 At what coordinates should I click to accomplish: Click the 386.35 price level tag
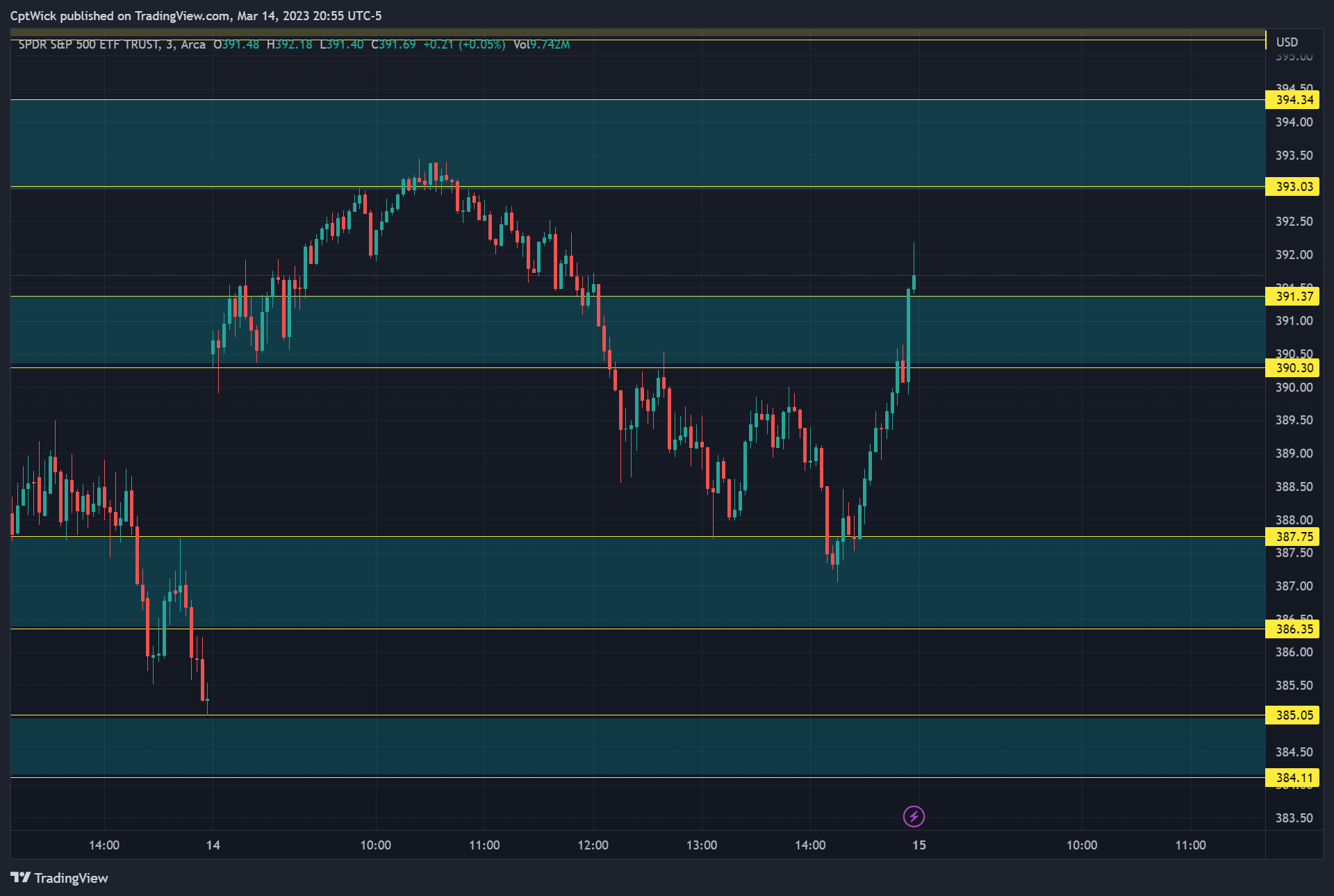tap(1294, 629)
